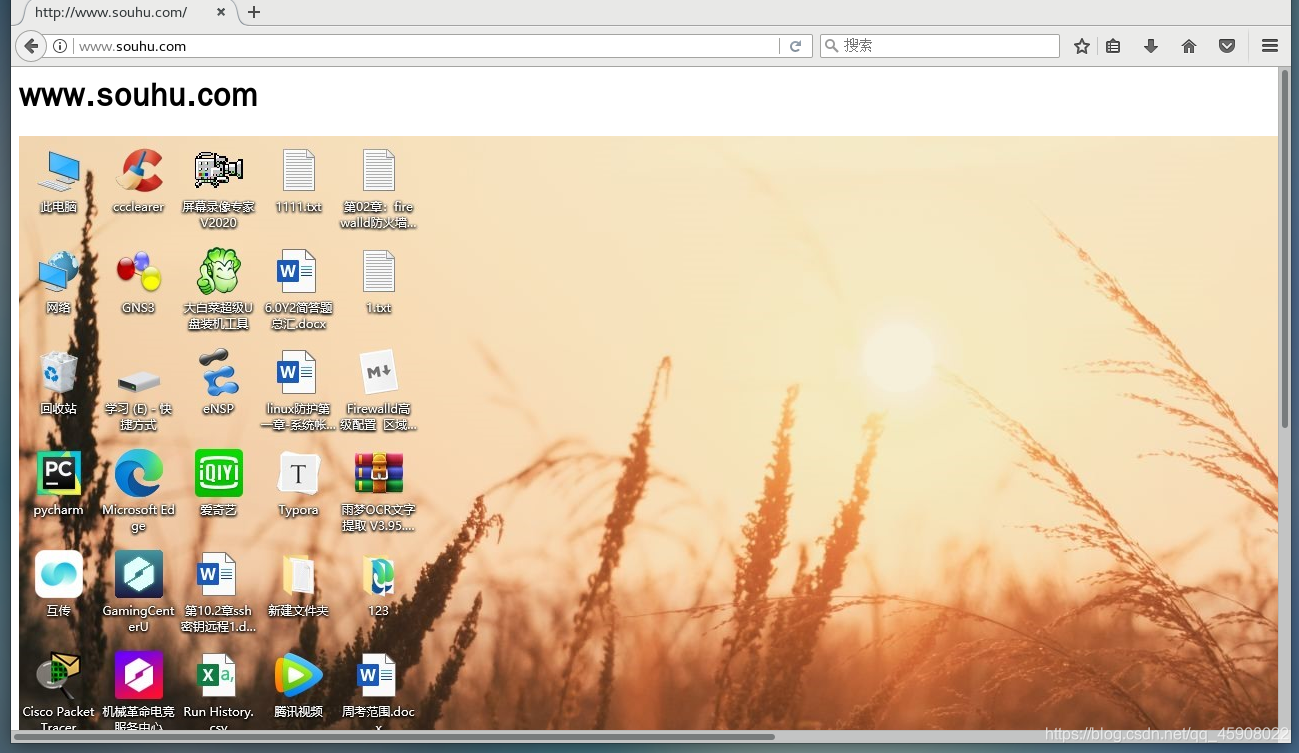Screen dimensions: 1299x753
Task: Select the 新建文件夹 folder icon
Action: (299, 585)
